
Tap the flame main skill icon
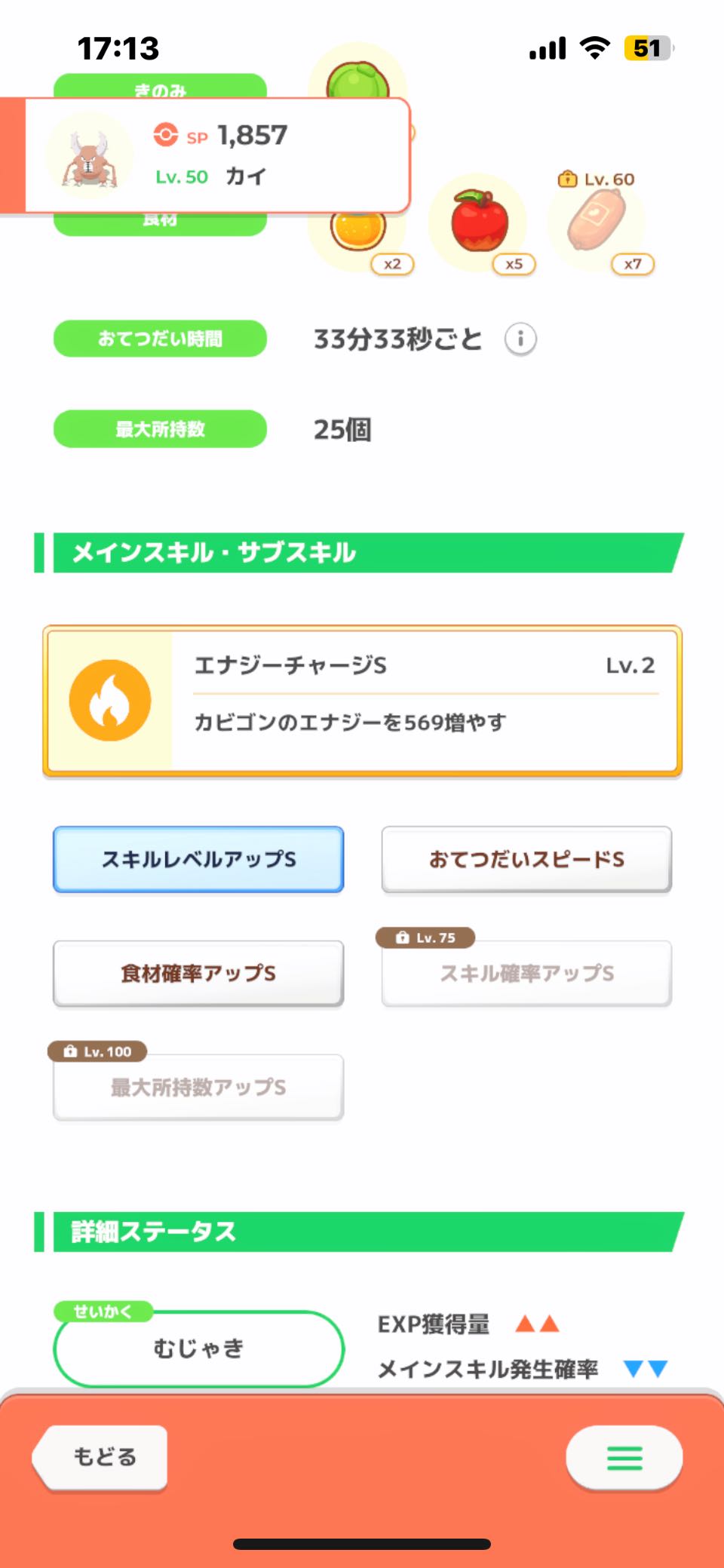pyautogui.click(x=110, y=700)
